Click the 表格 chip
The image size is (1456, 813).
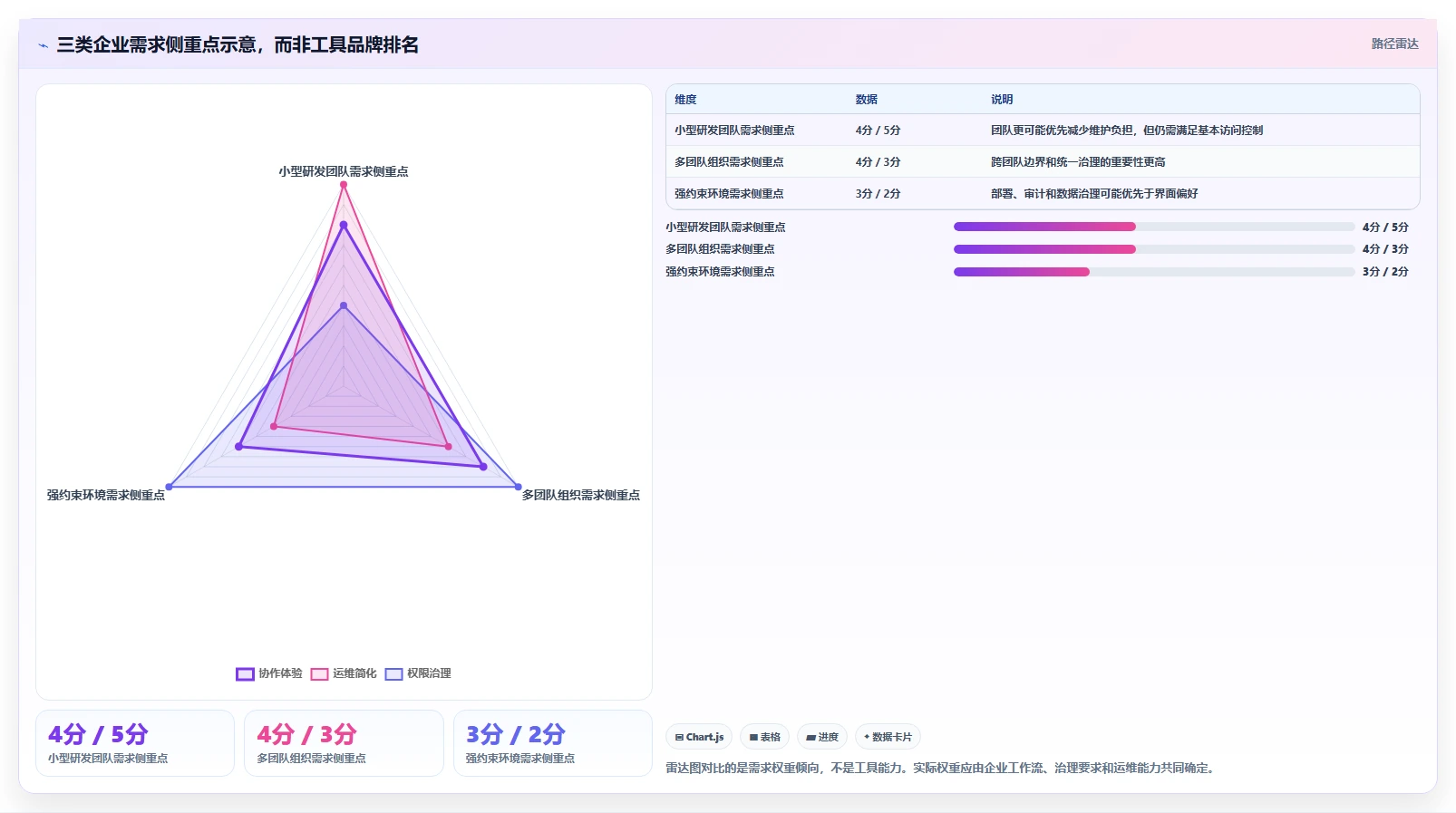[x=764, y=737]
